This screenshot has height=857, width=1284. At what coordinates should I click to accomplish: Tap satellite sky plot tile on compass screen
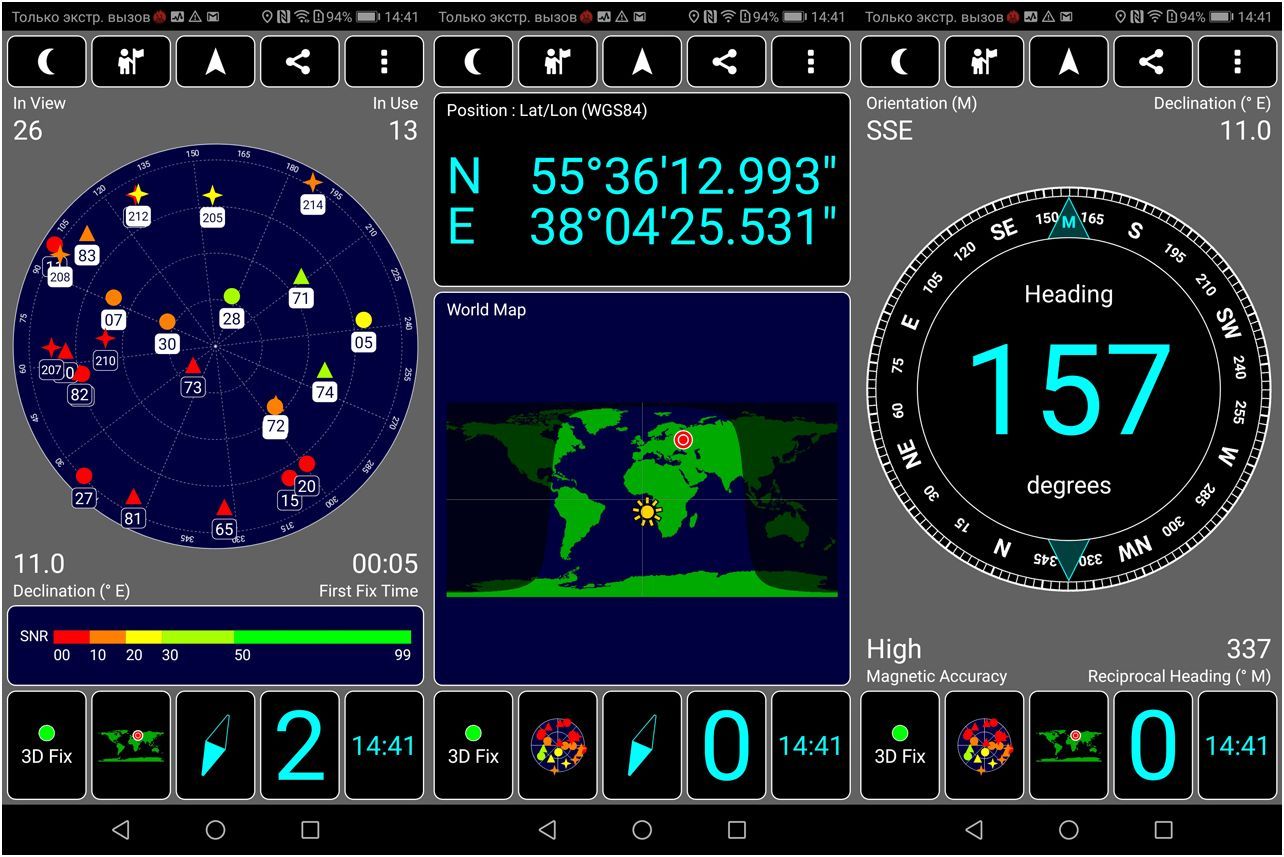click(x=985, y=745)
